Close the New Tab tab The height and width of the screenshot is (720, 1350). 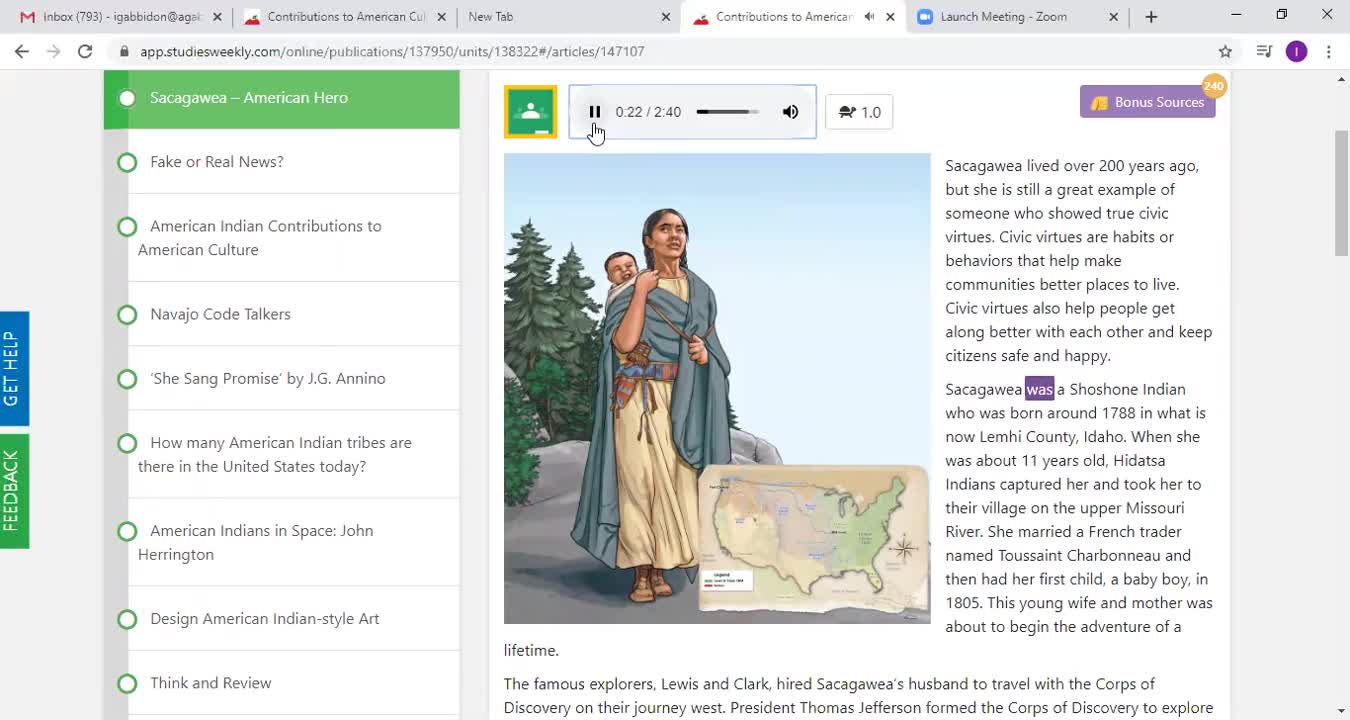point(666,17)
